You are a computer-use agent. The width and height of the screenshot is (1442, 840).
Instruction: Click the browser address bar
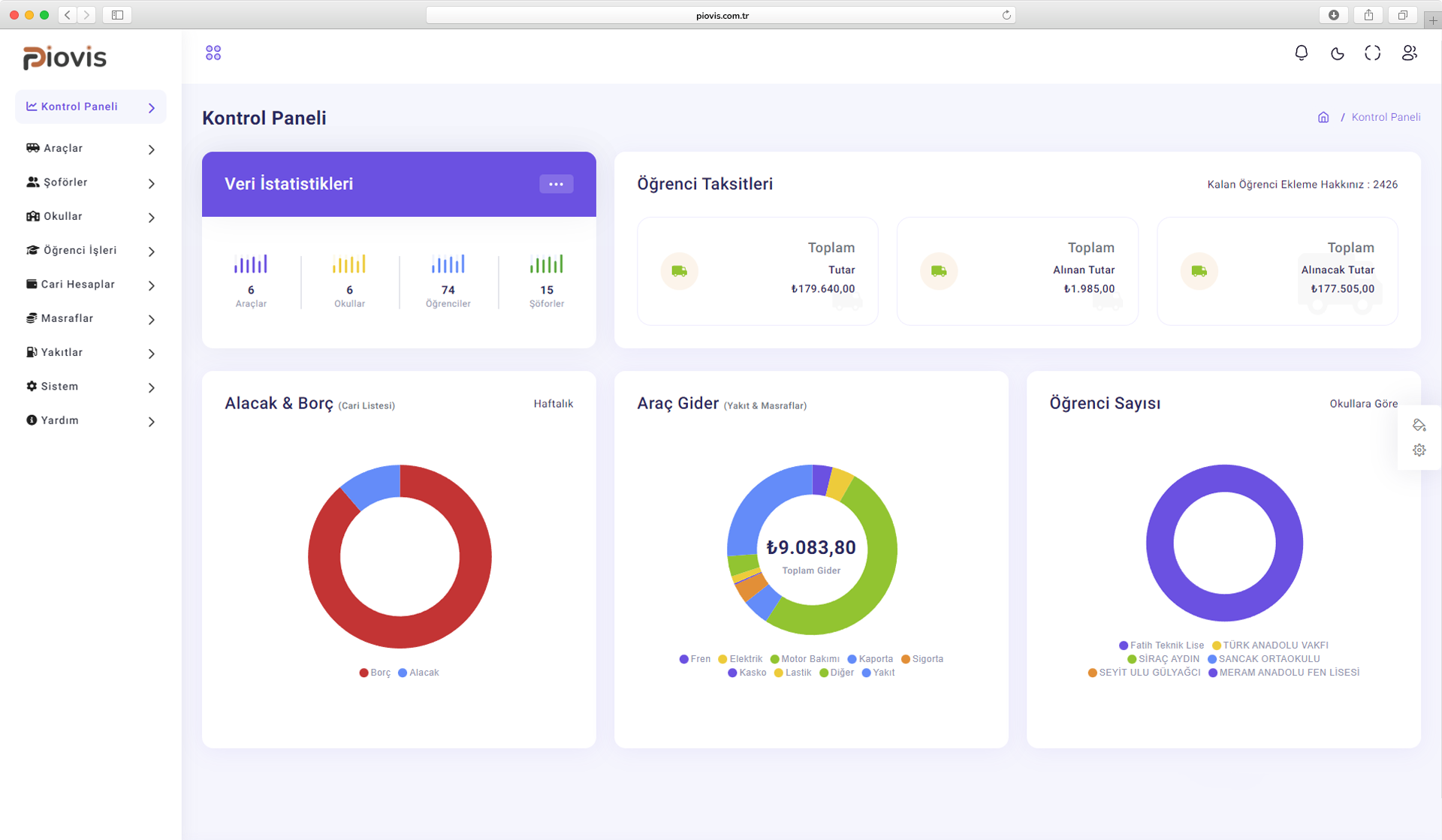(721, 15)
